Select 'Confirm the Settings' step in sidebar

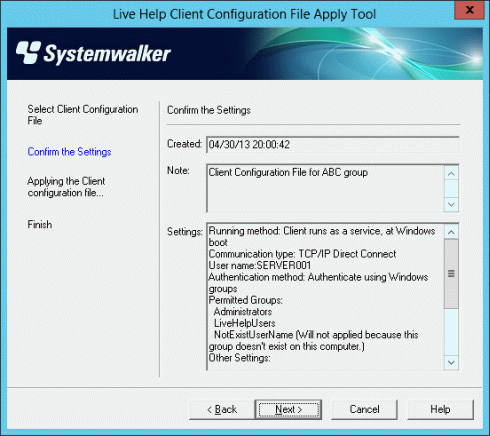click(x=69, y=152)
